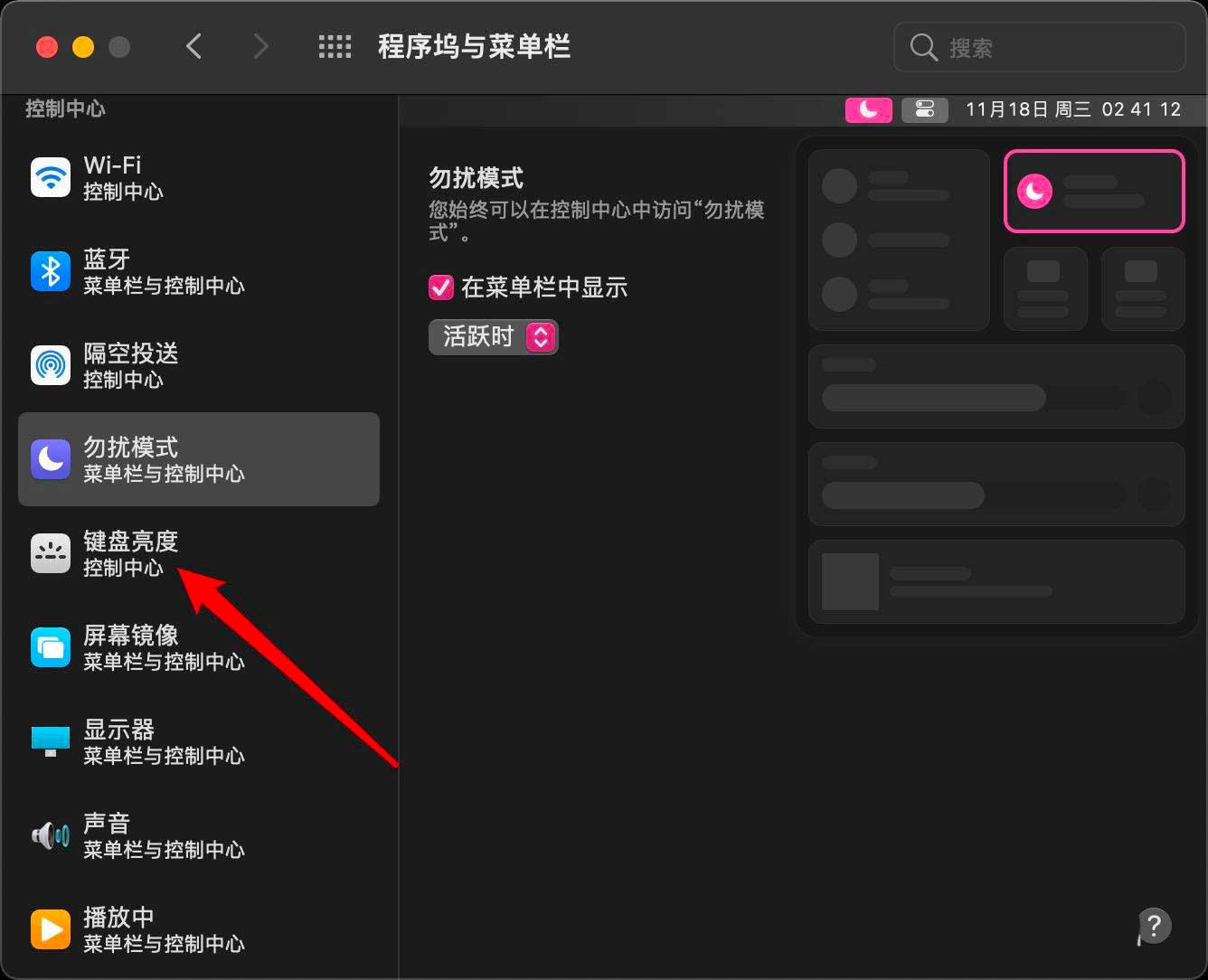Uncheck 在菜单栏中显示
The height and width of the screenshot is (980, 1208).
(440, 287)
